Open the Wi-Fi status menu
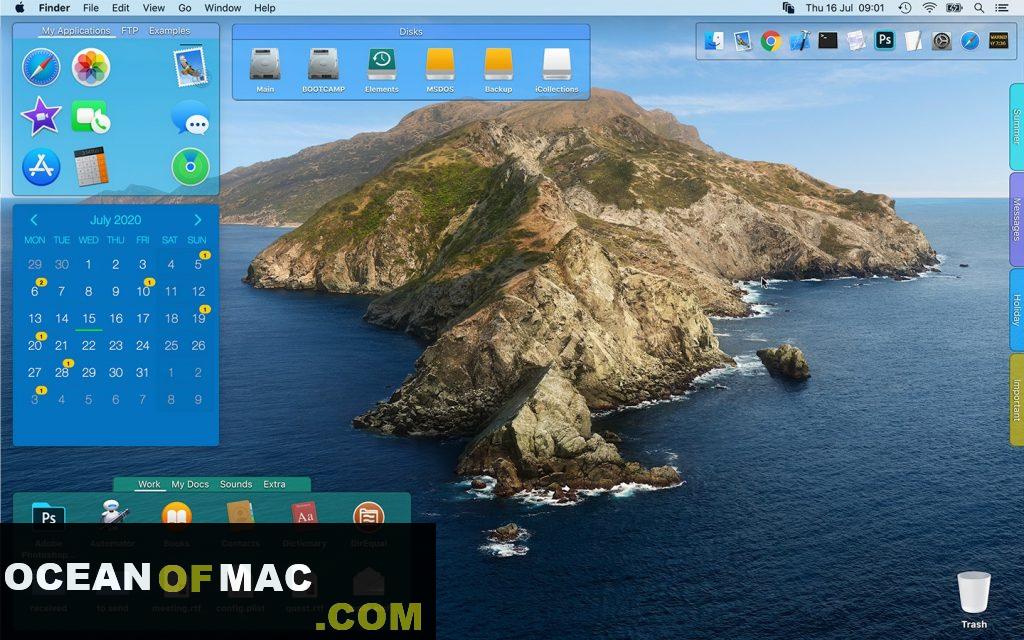Viewport: 1024px width, 640px height. 929,8
